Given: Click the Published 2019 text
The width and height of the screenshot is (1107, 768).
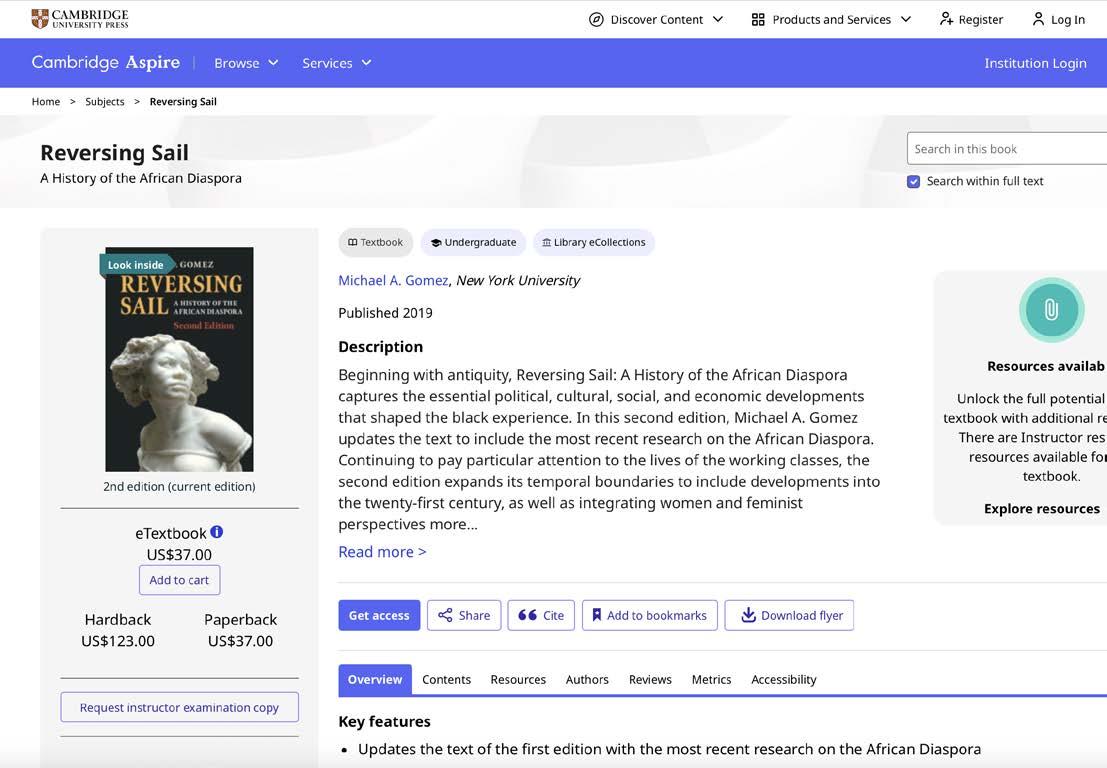Looking at the screenshot, I should pos(385,313).
